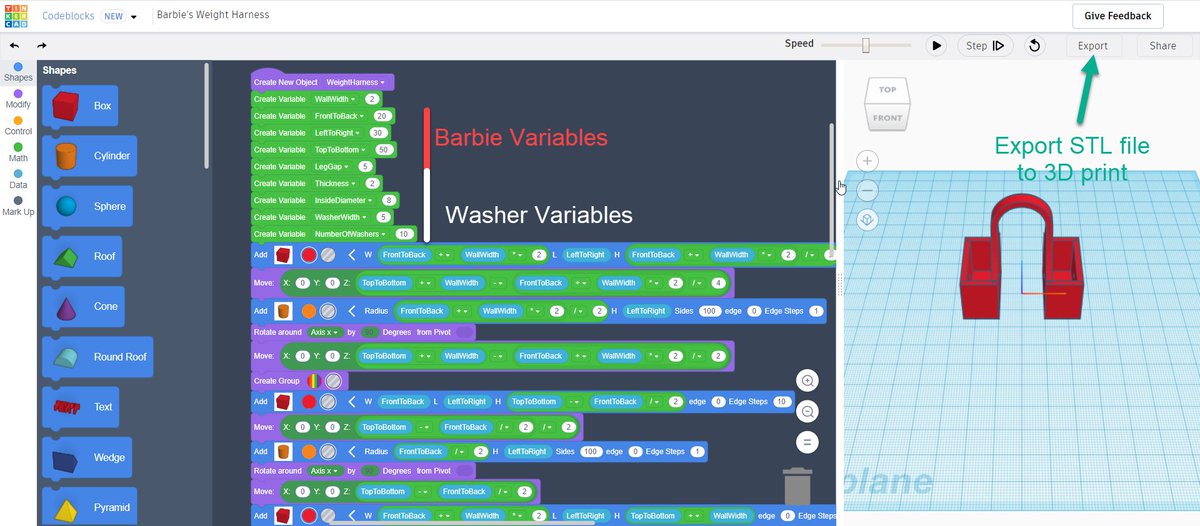This screenshot has width=1200, height=526.
Task: Play the Codeblocks program
Action: point(936,45)
